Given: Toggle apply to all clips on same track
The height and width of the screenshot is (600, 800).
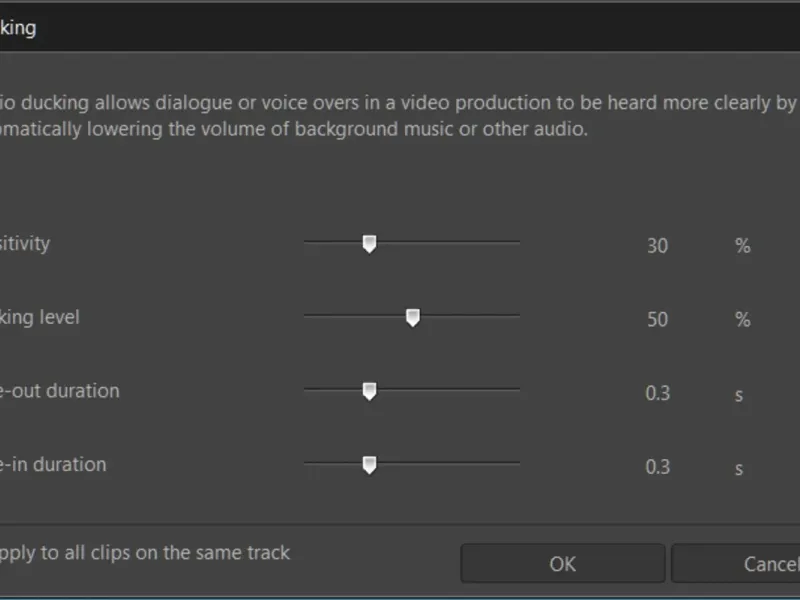Looking at the screenshot, I should [x=145, y=552].
